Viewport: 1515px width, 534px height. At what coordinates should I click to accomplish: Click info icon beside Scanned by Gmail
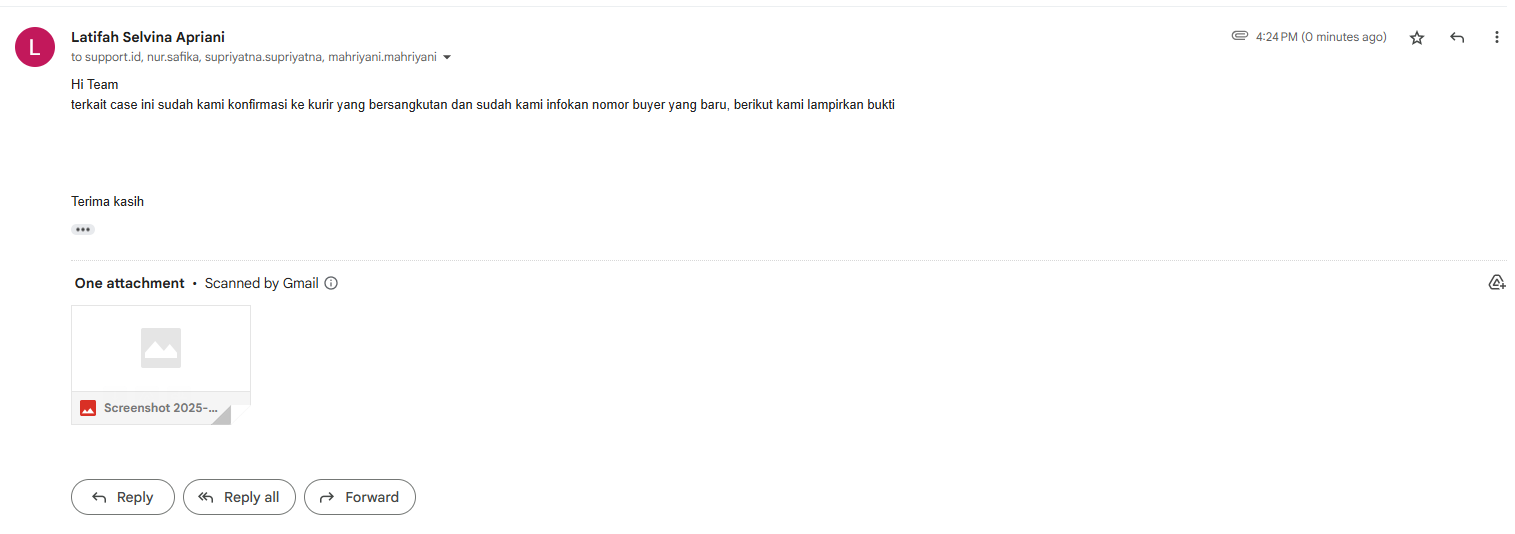[x=331, y=283]
